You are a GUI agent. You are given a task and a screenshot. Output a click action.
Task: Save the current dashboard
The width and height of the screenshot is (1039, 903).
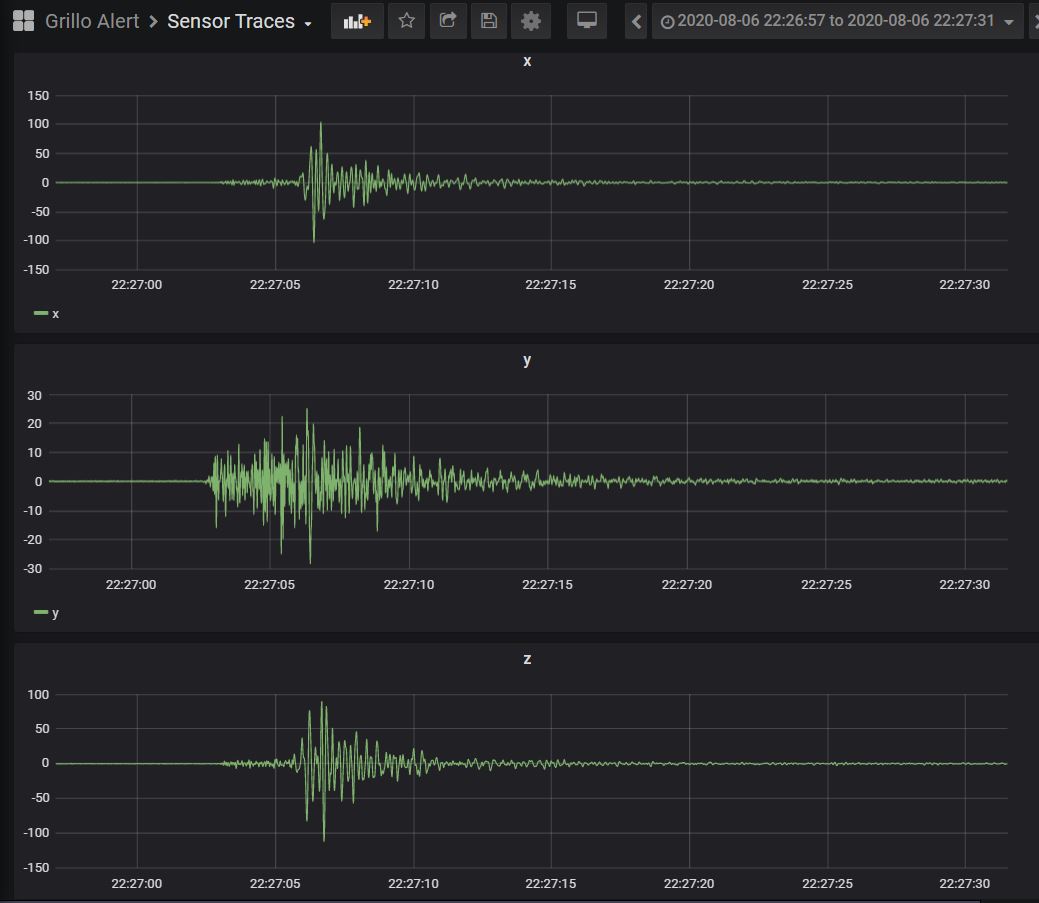489,21
